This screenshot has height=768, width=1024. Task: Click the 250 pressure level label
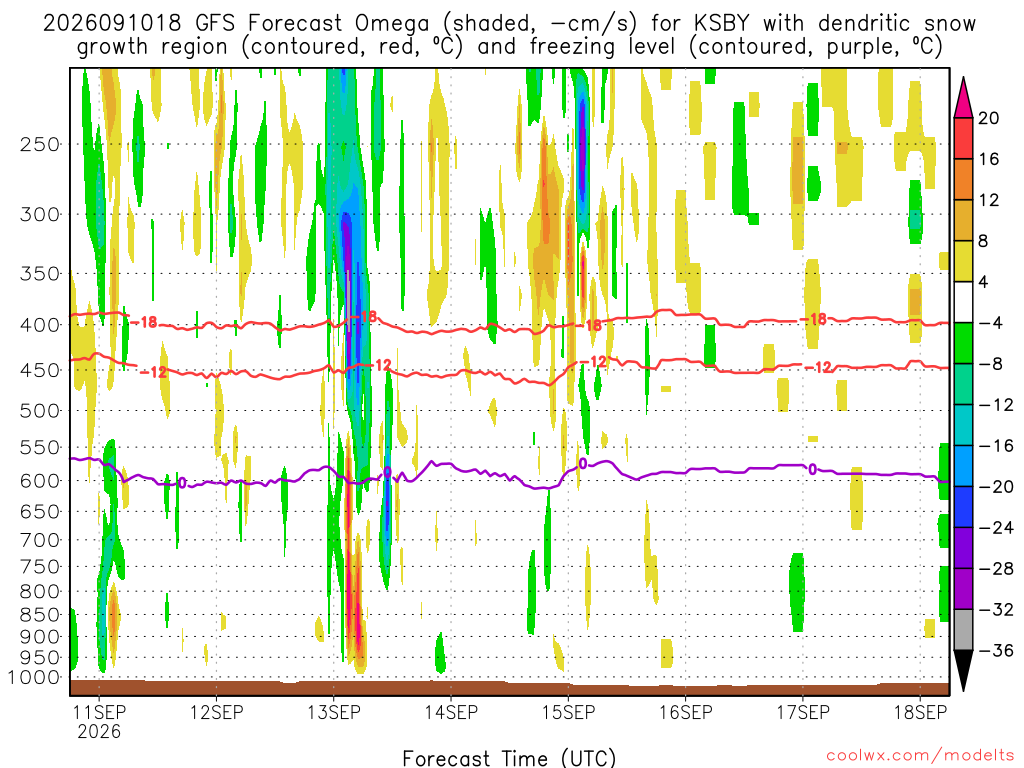pos(40,144)
